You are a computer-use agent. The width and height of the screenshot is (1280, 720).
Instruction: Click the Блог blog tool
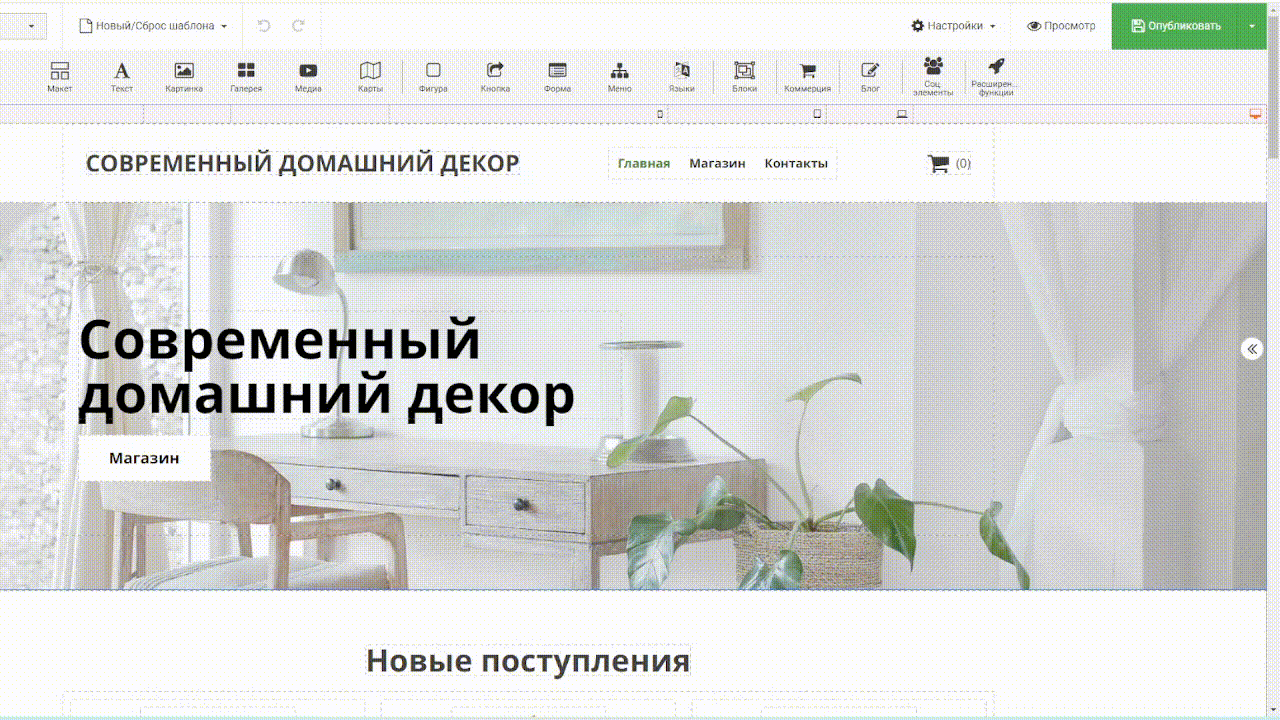click(x=870, y=76)
